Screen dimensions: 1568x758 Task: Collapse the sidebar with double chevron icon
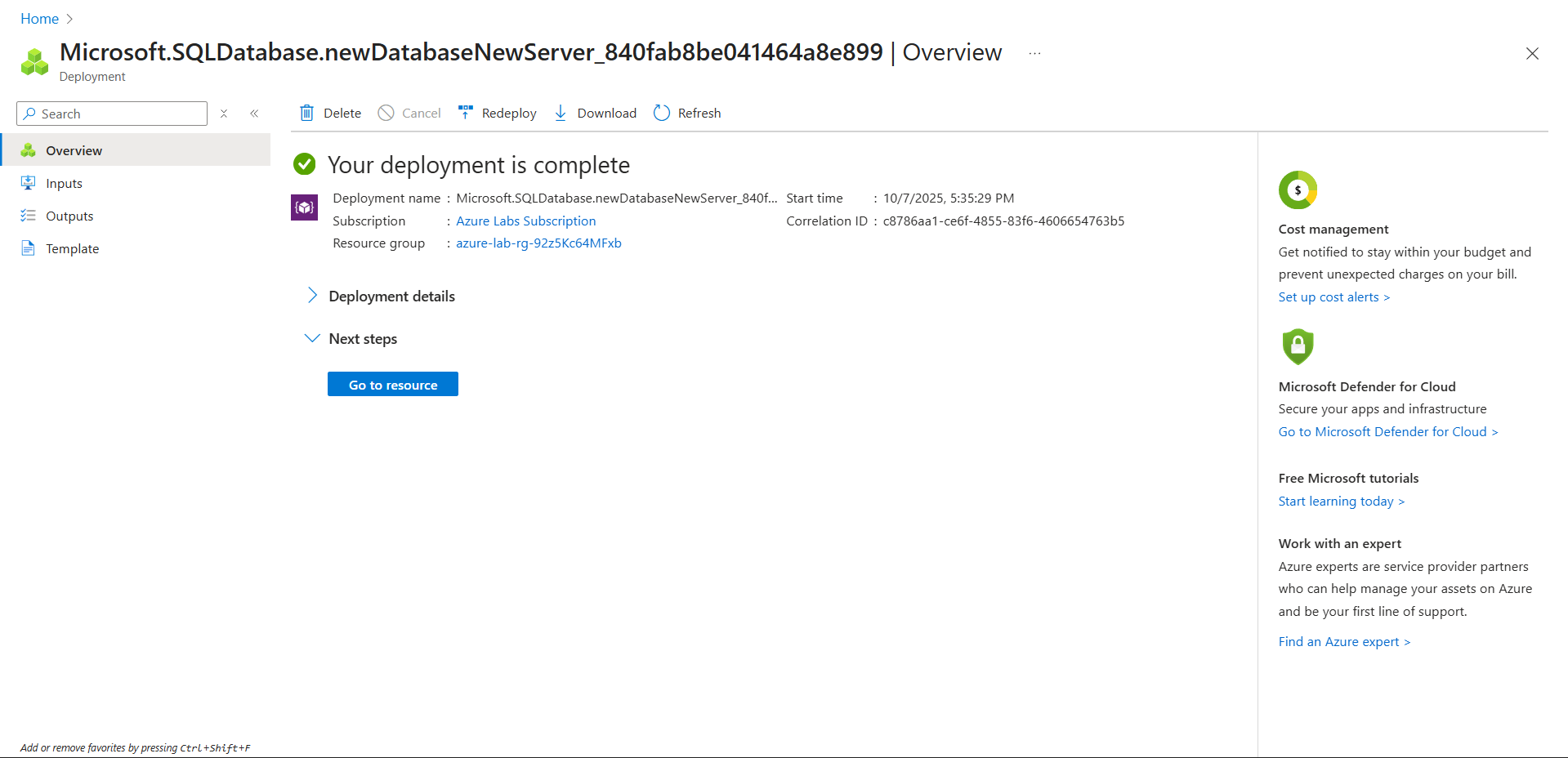click(x=254, y=114)
